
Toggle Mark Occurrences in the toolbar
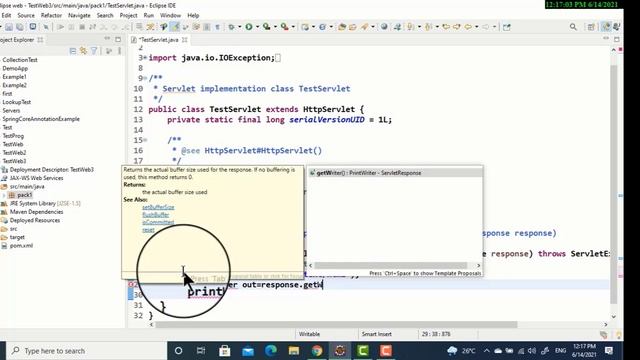[x=175, y=27]
